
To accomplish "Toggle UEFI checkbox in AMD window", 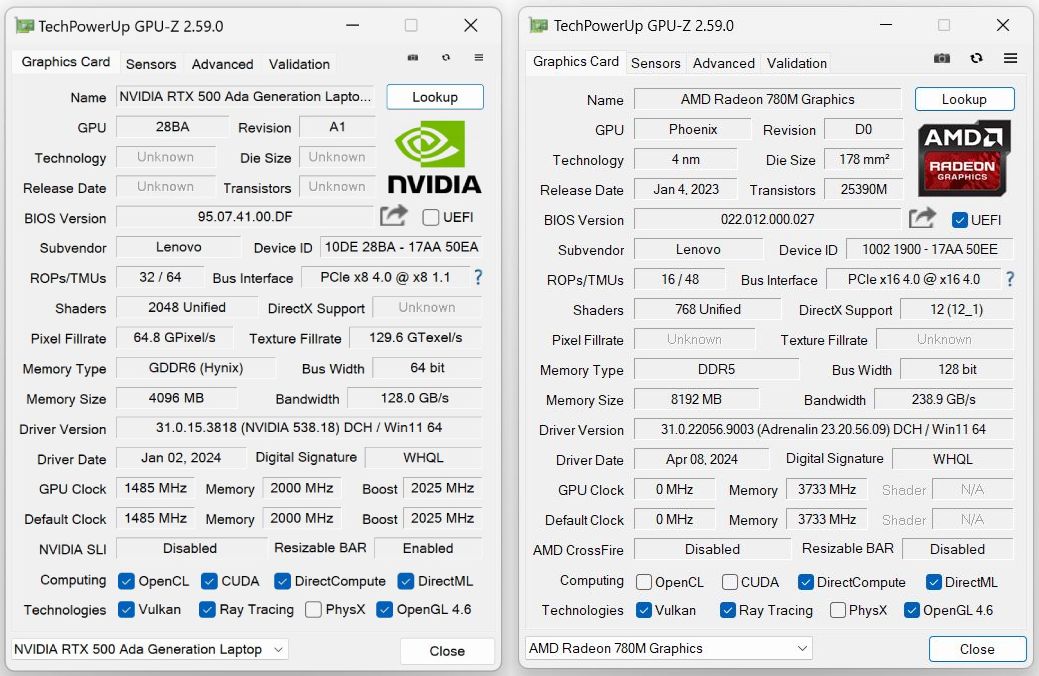I will point(959,220).
